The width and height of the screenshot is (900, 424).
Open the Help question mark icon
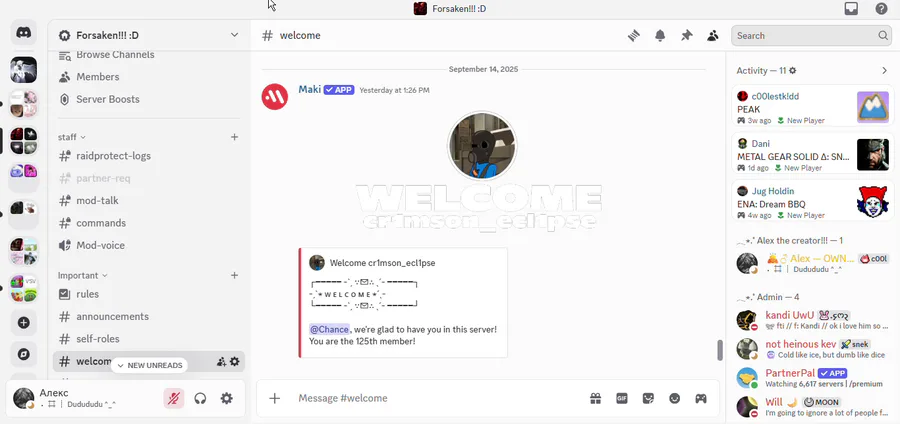[x=881, y=9]
